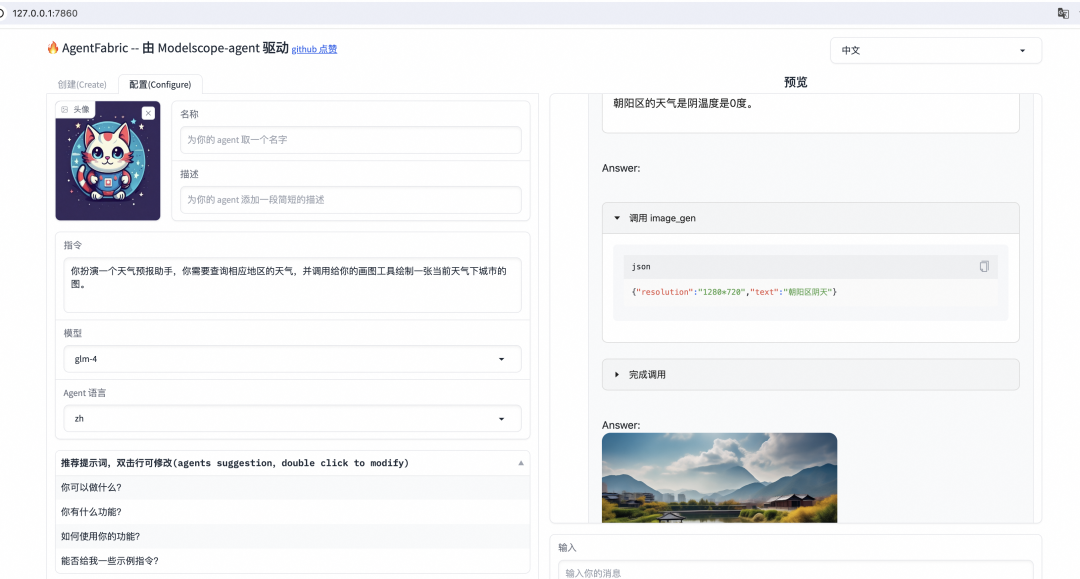
Task: Click the 名称 name input field
Action: [349, 139]
